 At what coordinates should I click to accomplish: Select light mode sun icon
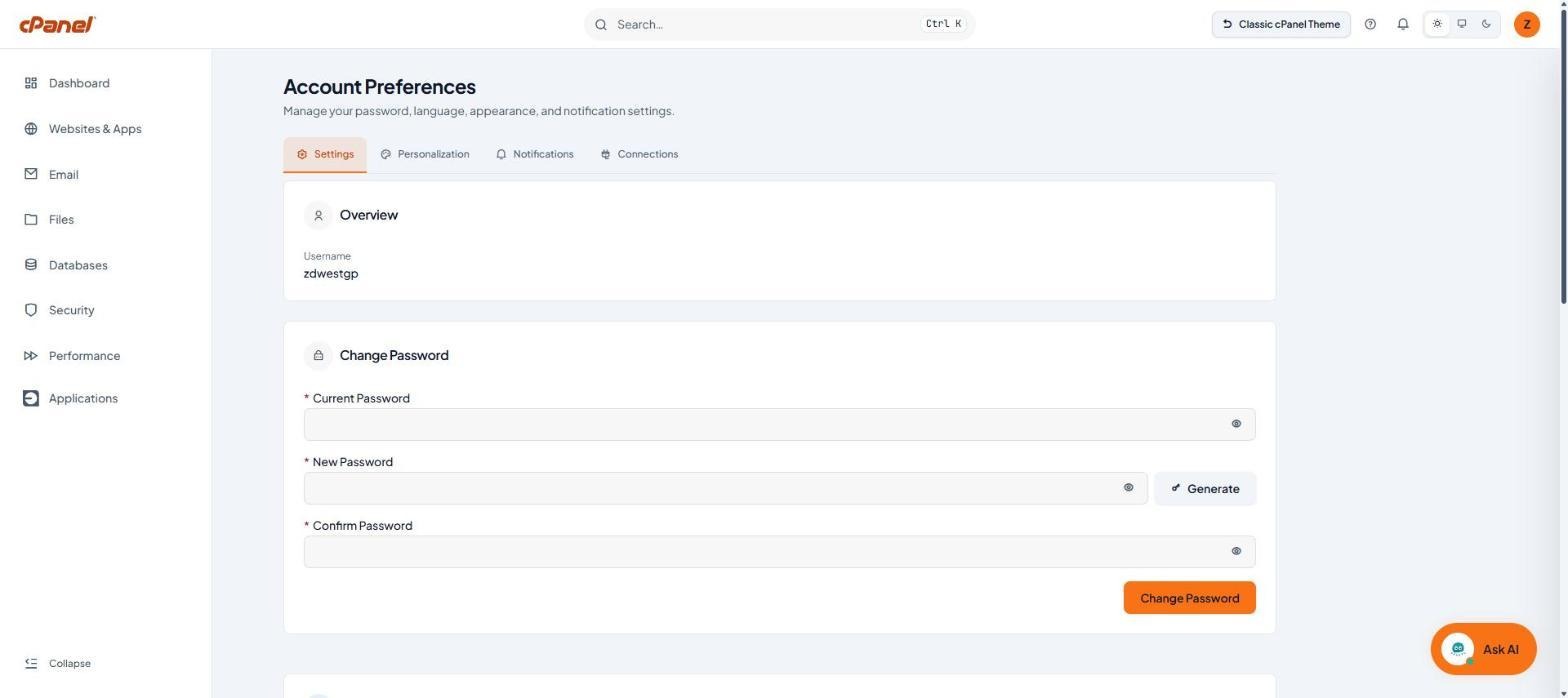pos(1437,24)
